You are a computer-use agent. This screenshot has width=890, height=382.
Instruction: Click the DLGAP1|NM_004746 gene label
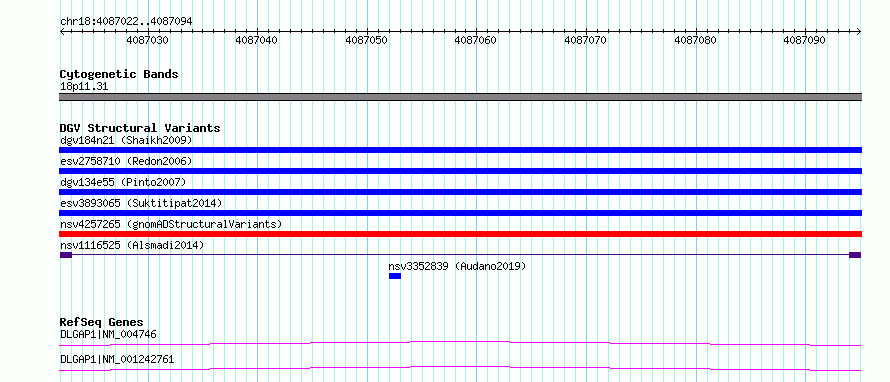coord(108,334)
